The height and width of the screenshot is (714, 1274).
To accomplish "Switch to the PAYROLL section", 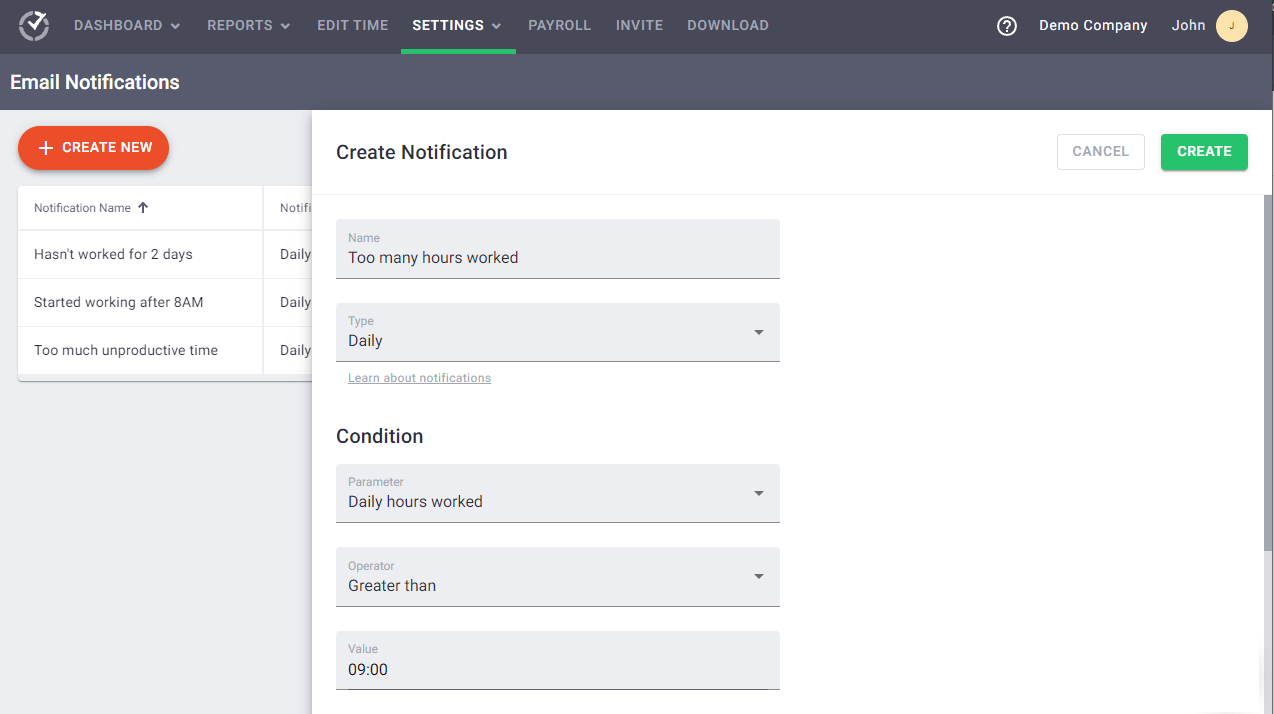I will [x=559, y=25].
